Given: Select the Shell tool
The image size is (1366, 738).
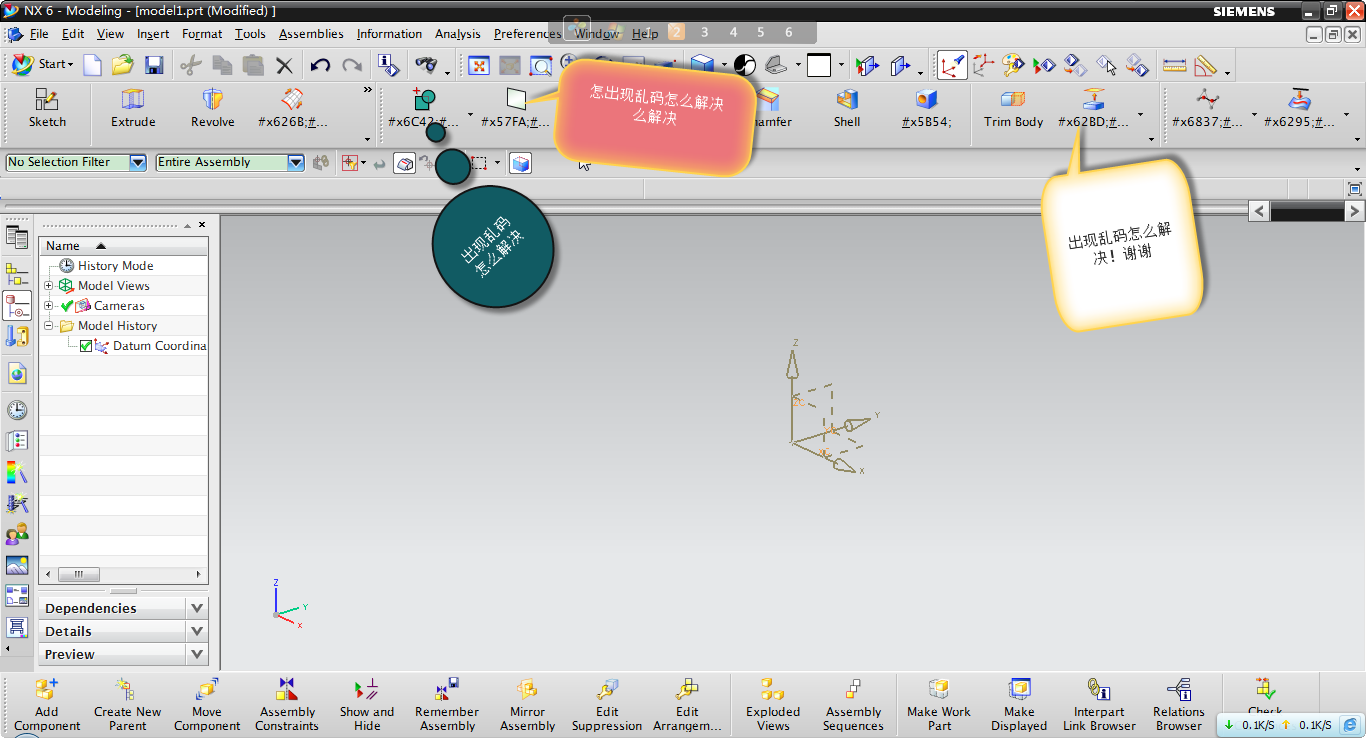Looking at the screenshot, I should point(847,108).
